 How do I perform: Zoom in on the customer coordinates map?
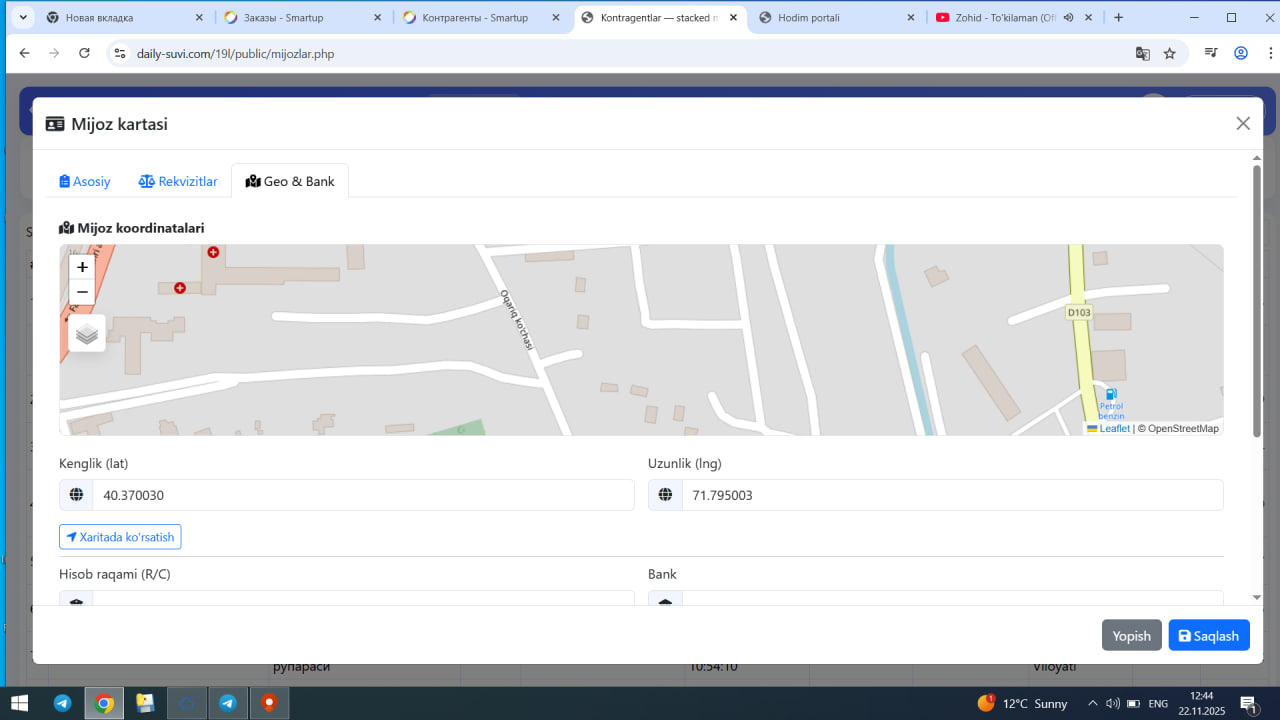pos(82,267)
